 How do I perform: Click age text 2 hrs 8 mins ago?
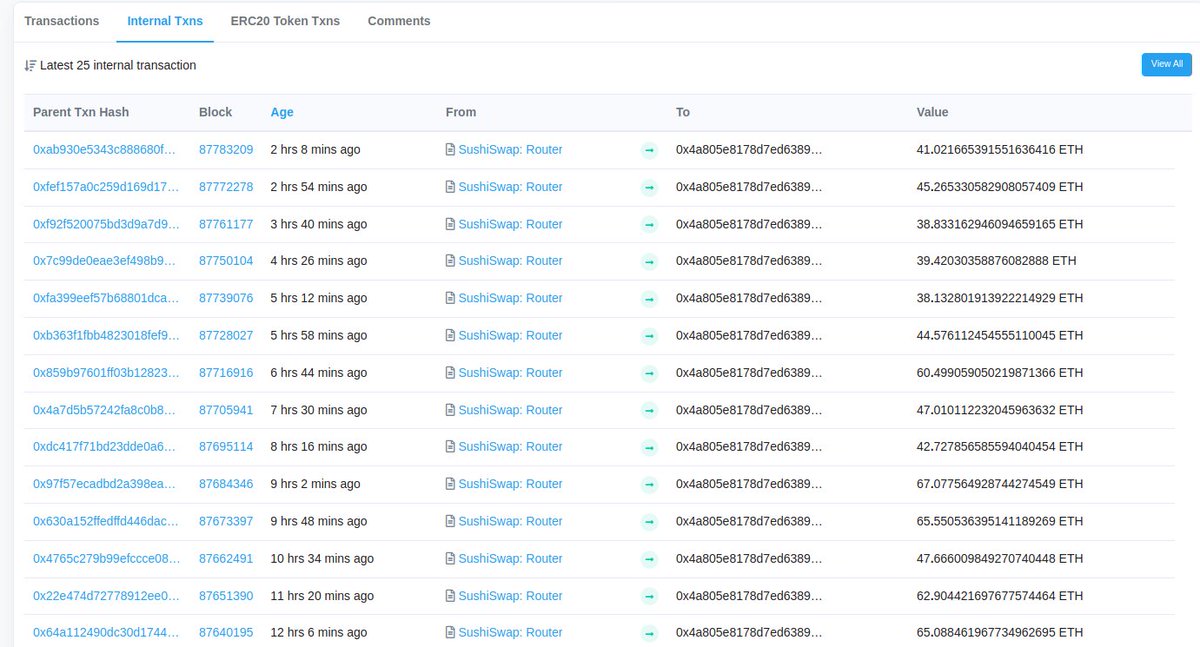(315, 150)
